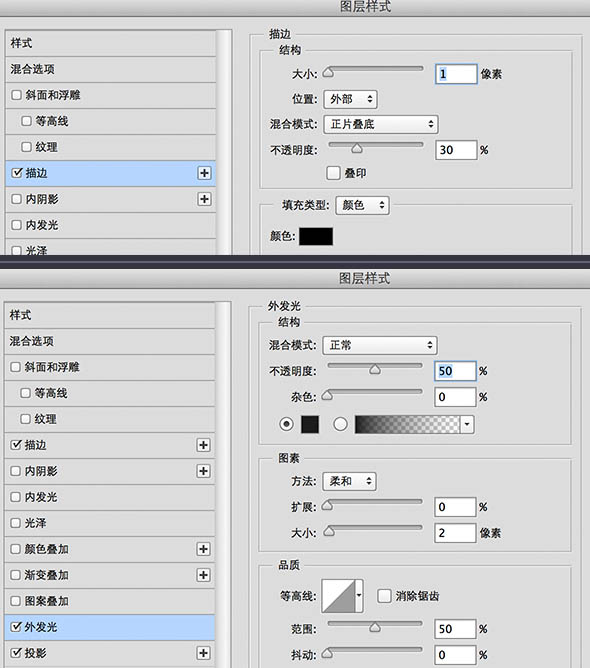The width and height of the screenshot is (590, 668).
Task: Click 范围 slider handle
Action: [x=375, y=627]
